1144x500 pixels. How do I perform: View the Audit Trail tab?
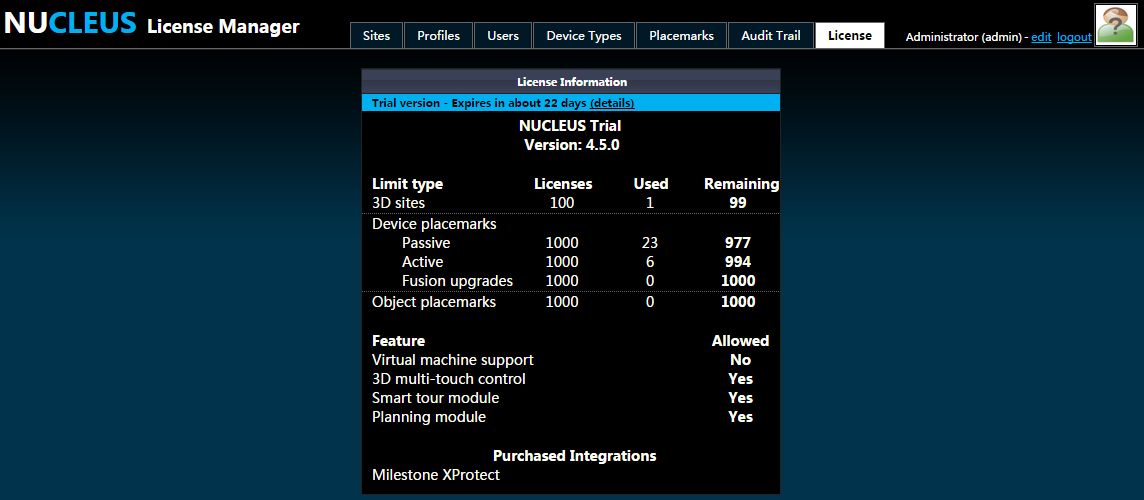tap(770, 36)
